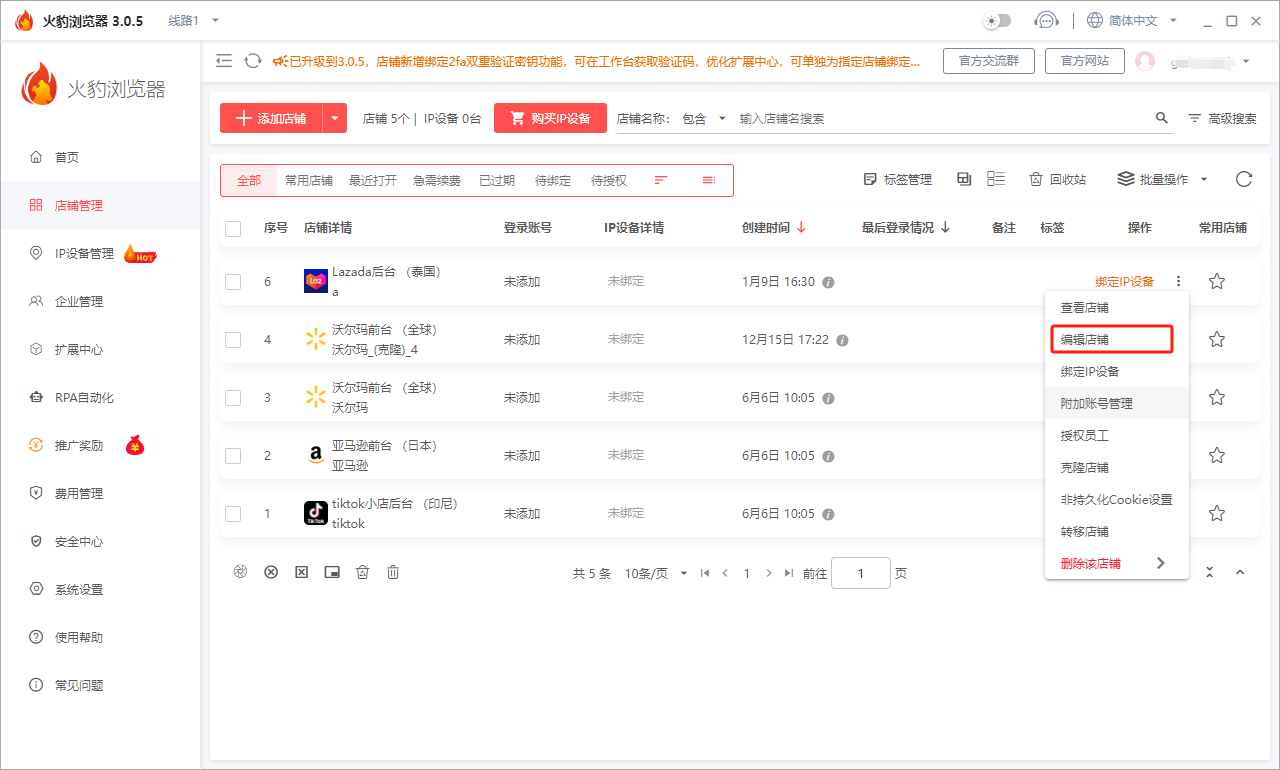Switch to card view icon next to 标签管理
Image resolution: width=1280 pixels, height=770 pixels.
963,178
